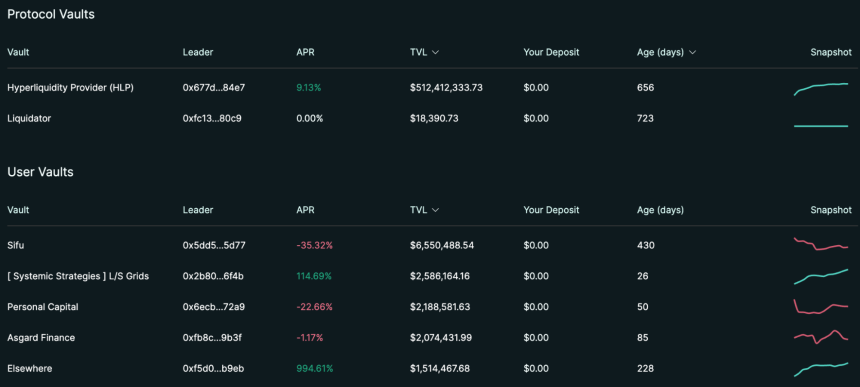Click leader address 0x2b80...6f4b

point(213,276)
